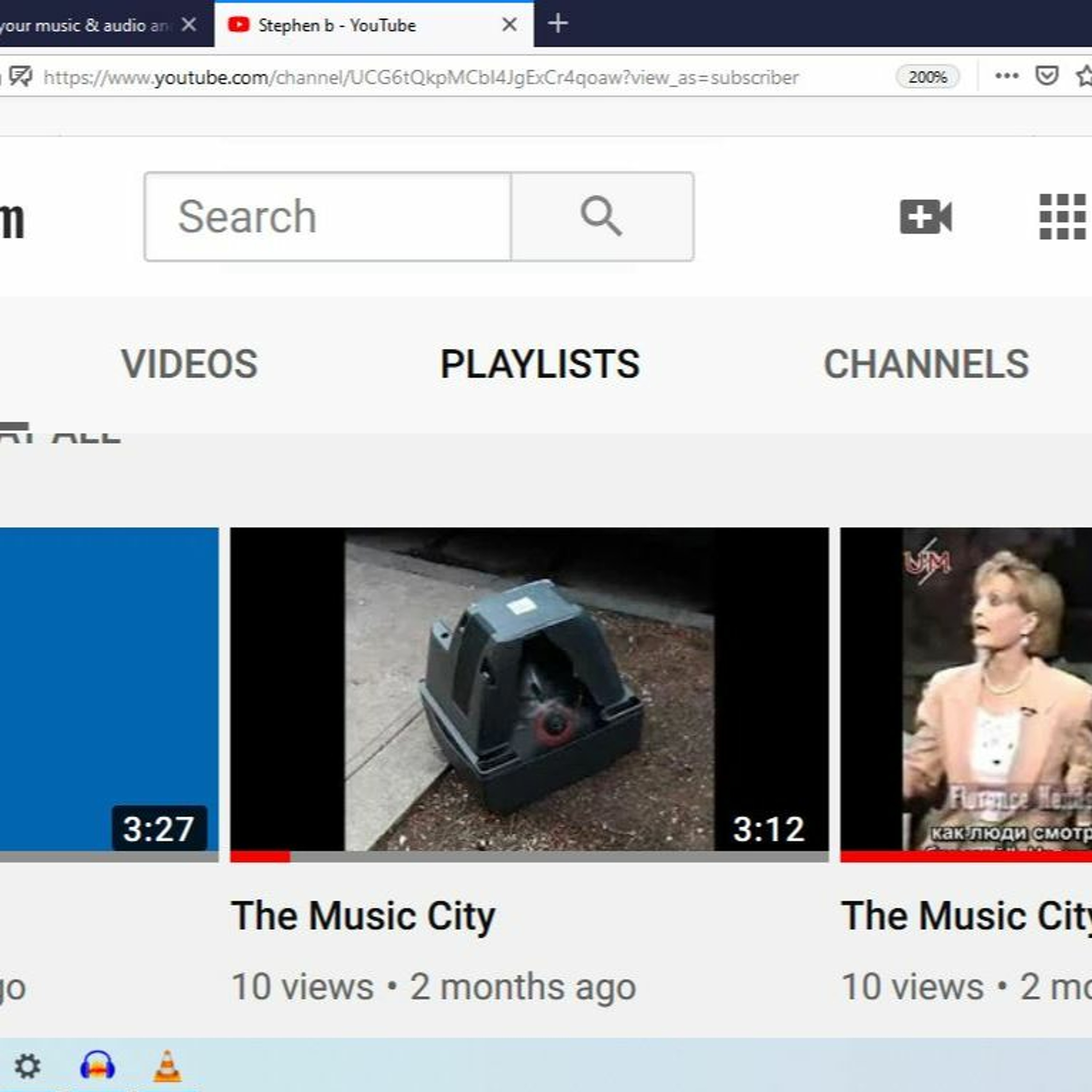The width and height of the screenshot is (1092, 1092).
Task: Click the YouTube search magnifier button
Action: pos(602,217)
